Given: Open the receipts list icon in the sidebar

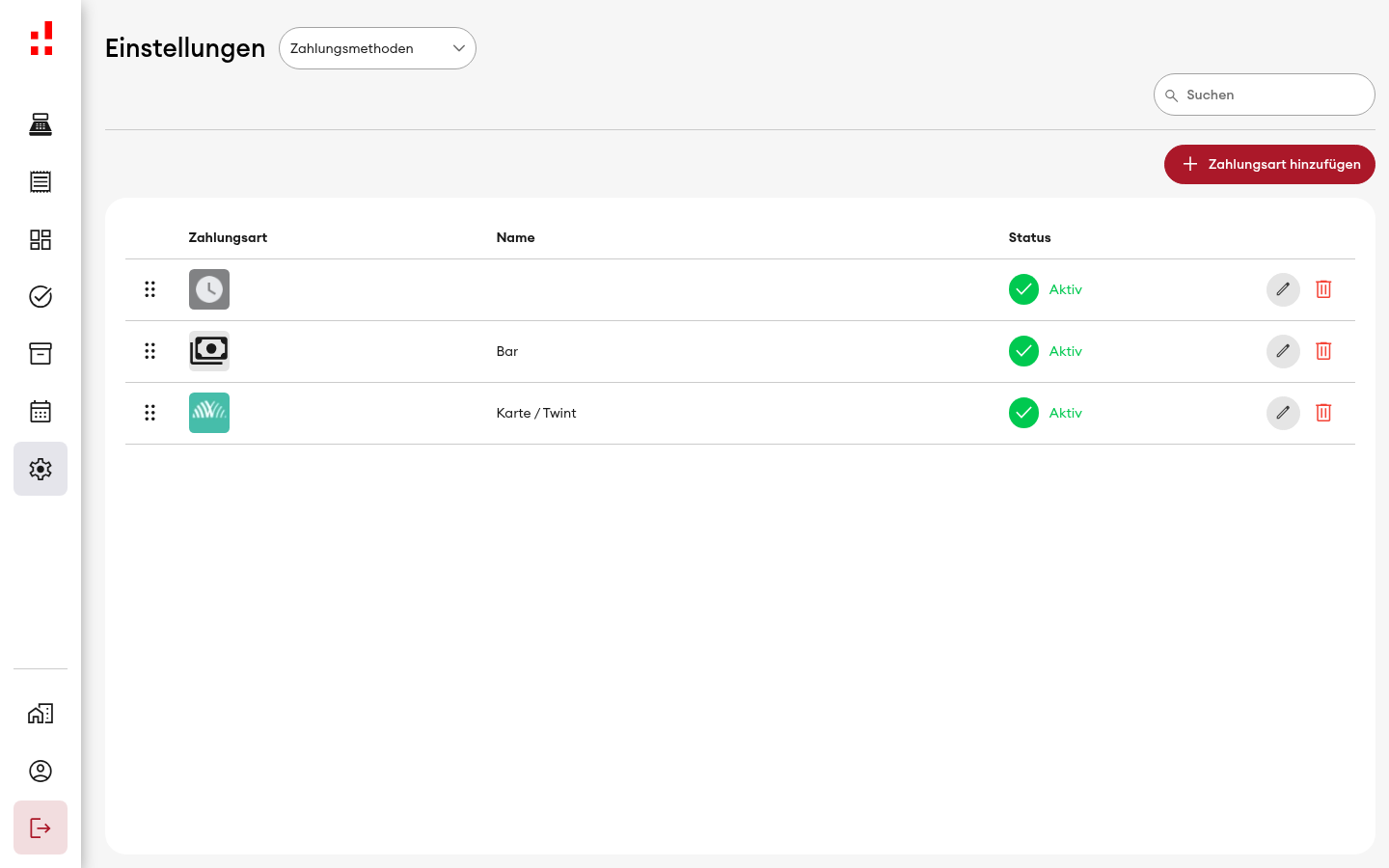Looking at the screenshot, I should click(x=41, y=181).
